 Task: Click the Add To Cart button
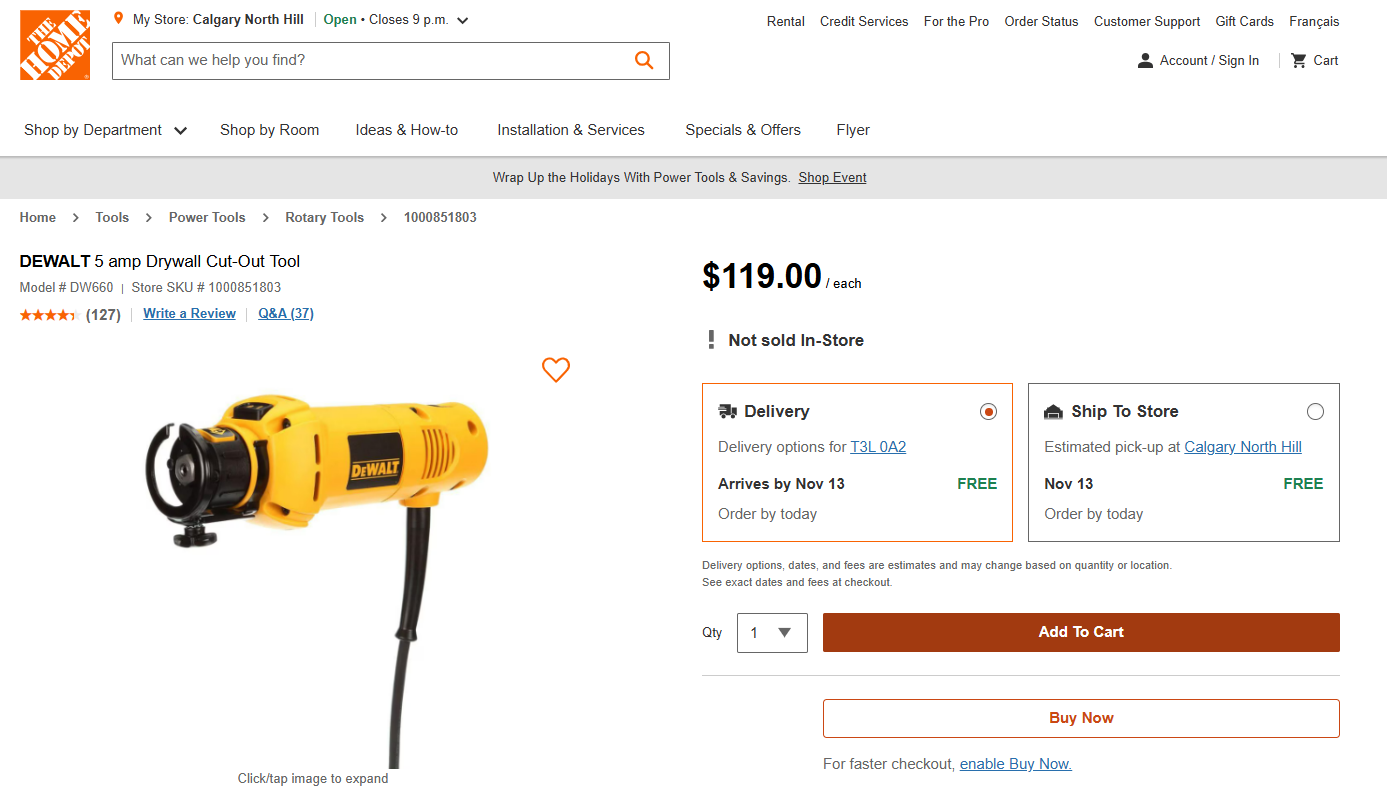click(x=1081, y=632)
